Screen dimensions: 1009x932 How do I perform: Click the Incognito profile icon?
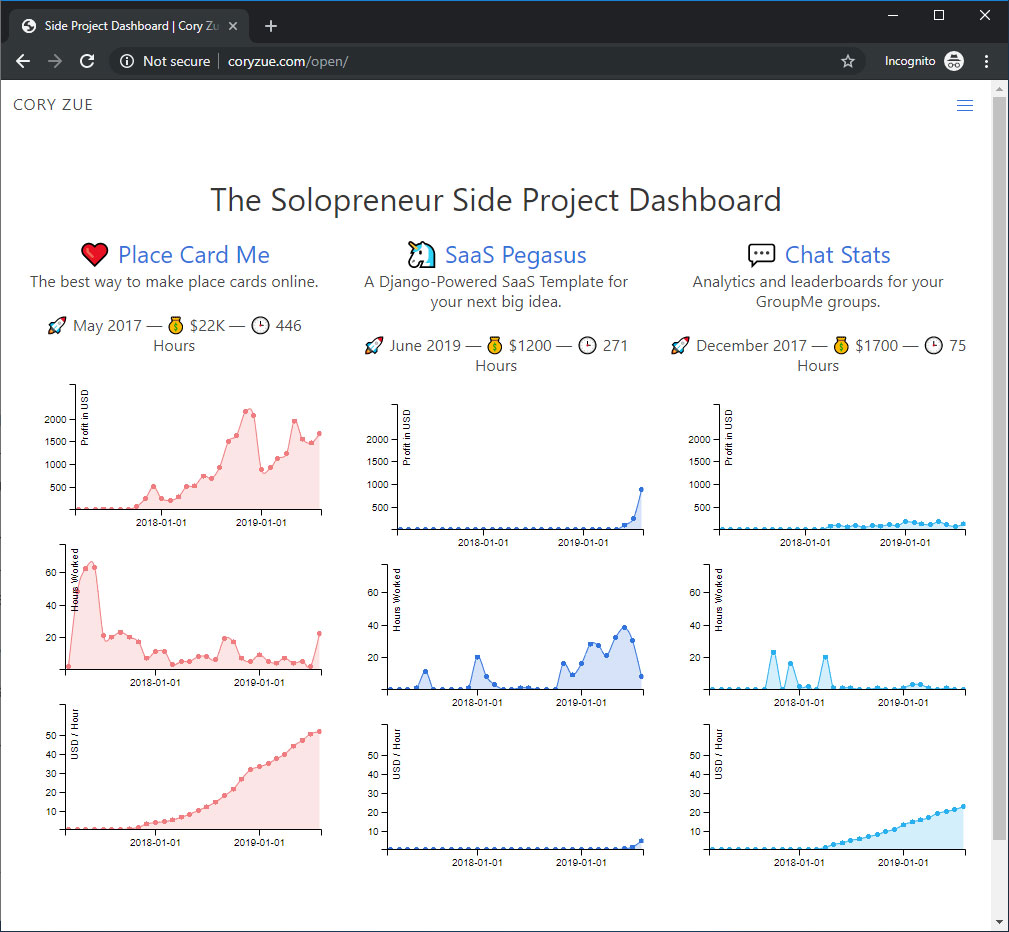coord(954,61)
